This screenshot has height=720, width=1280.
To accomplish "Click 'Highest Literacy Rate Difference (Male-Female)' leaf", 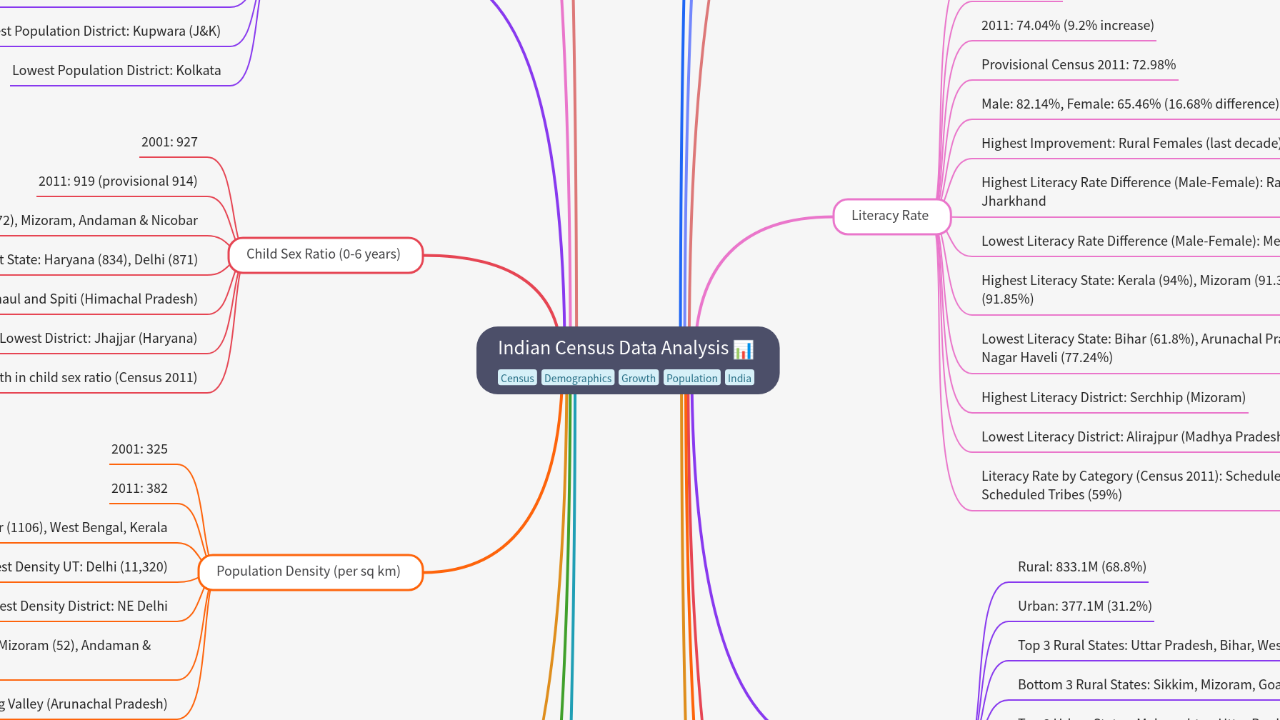I will coord(1130,191).
